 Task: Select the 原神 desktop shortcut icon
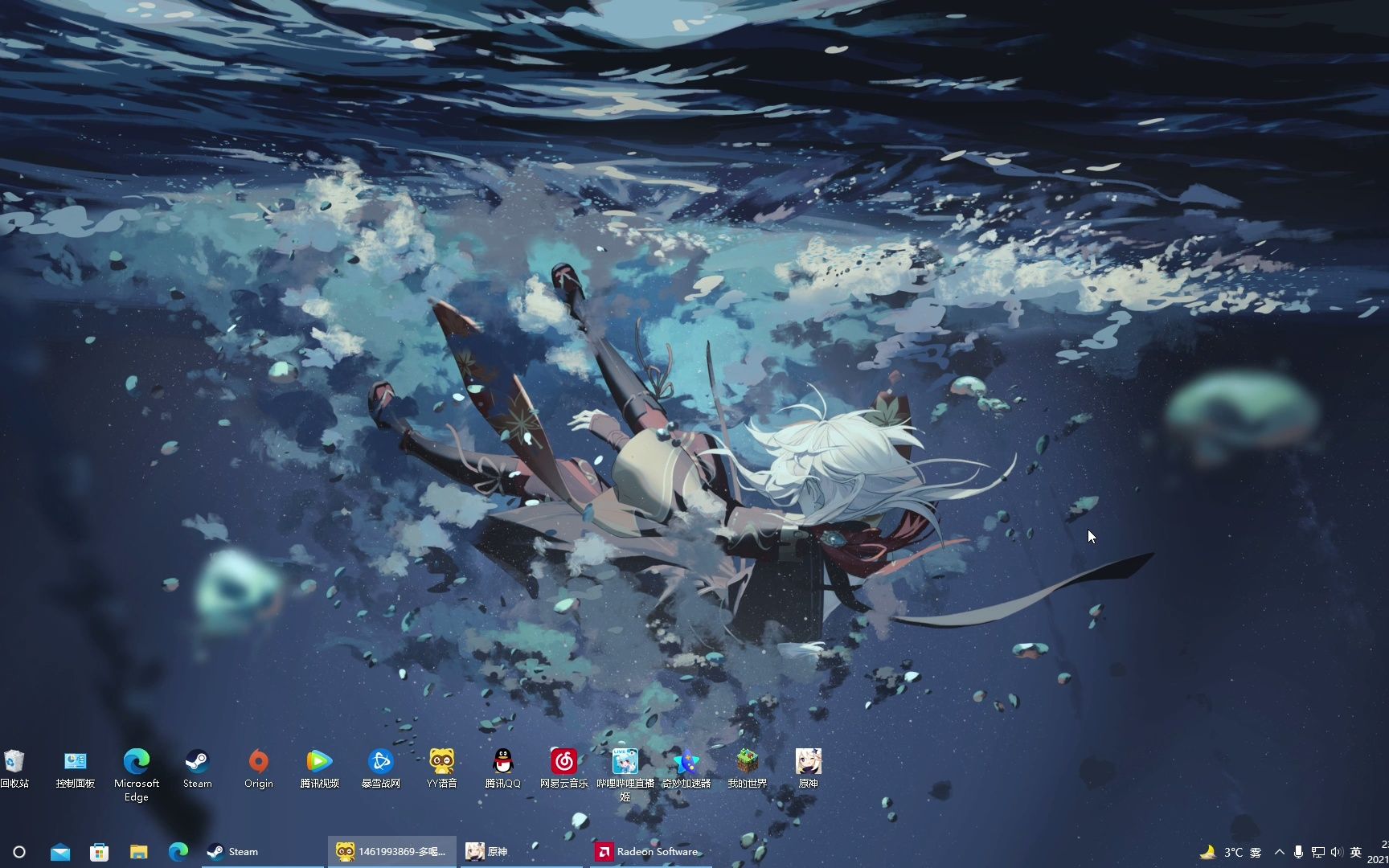808,768
